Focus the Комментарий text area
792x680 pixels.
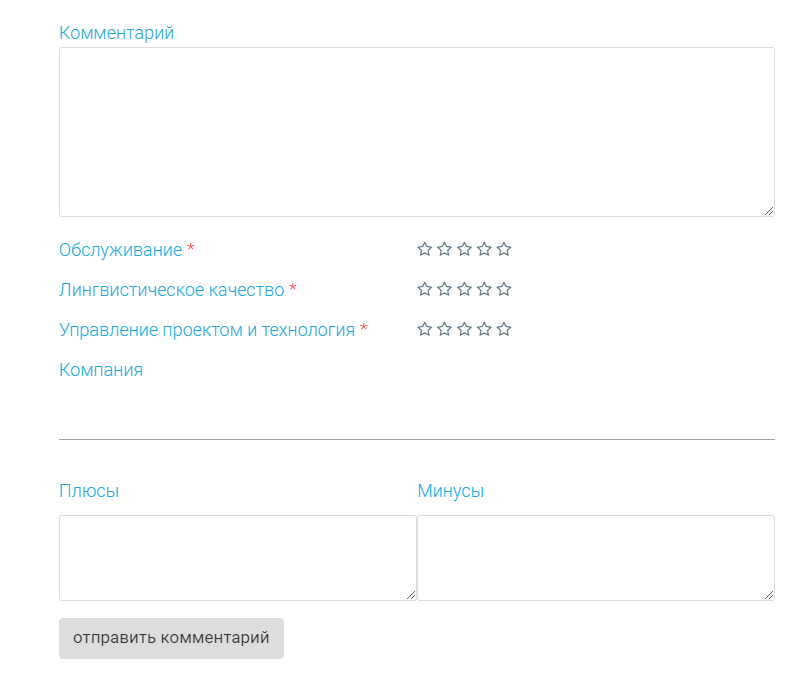click(x=416, y=132)
